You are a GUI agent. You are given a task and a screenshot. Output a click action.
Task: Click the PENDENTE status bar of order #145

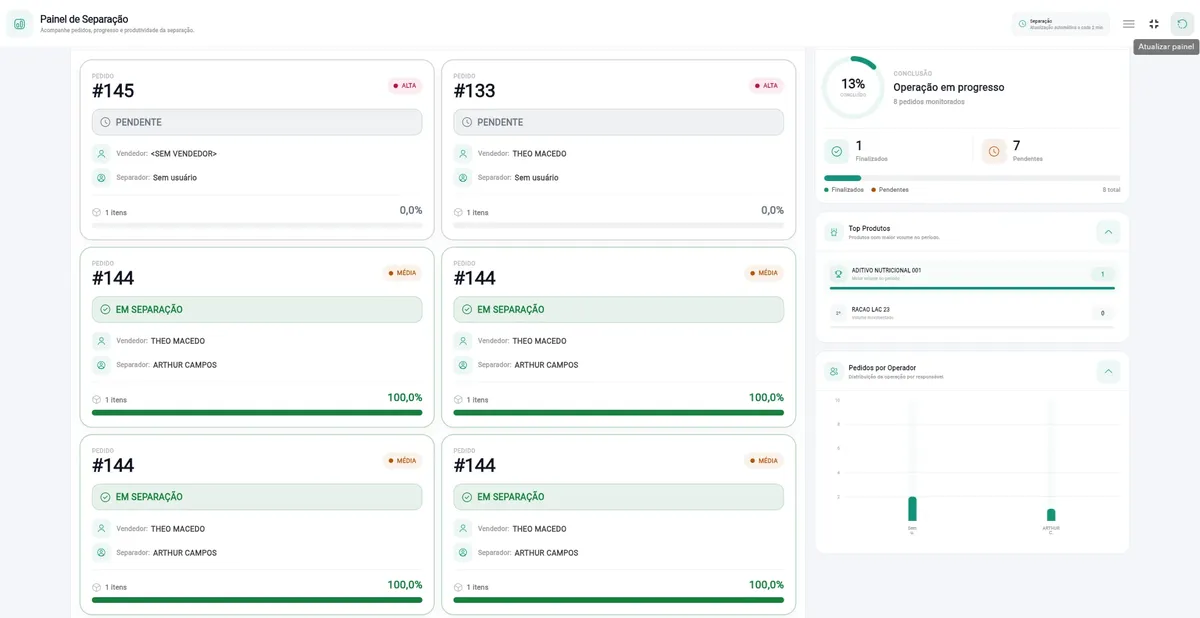coord(257,122)
